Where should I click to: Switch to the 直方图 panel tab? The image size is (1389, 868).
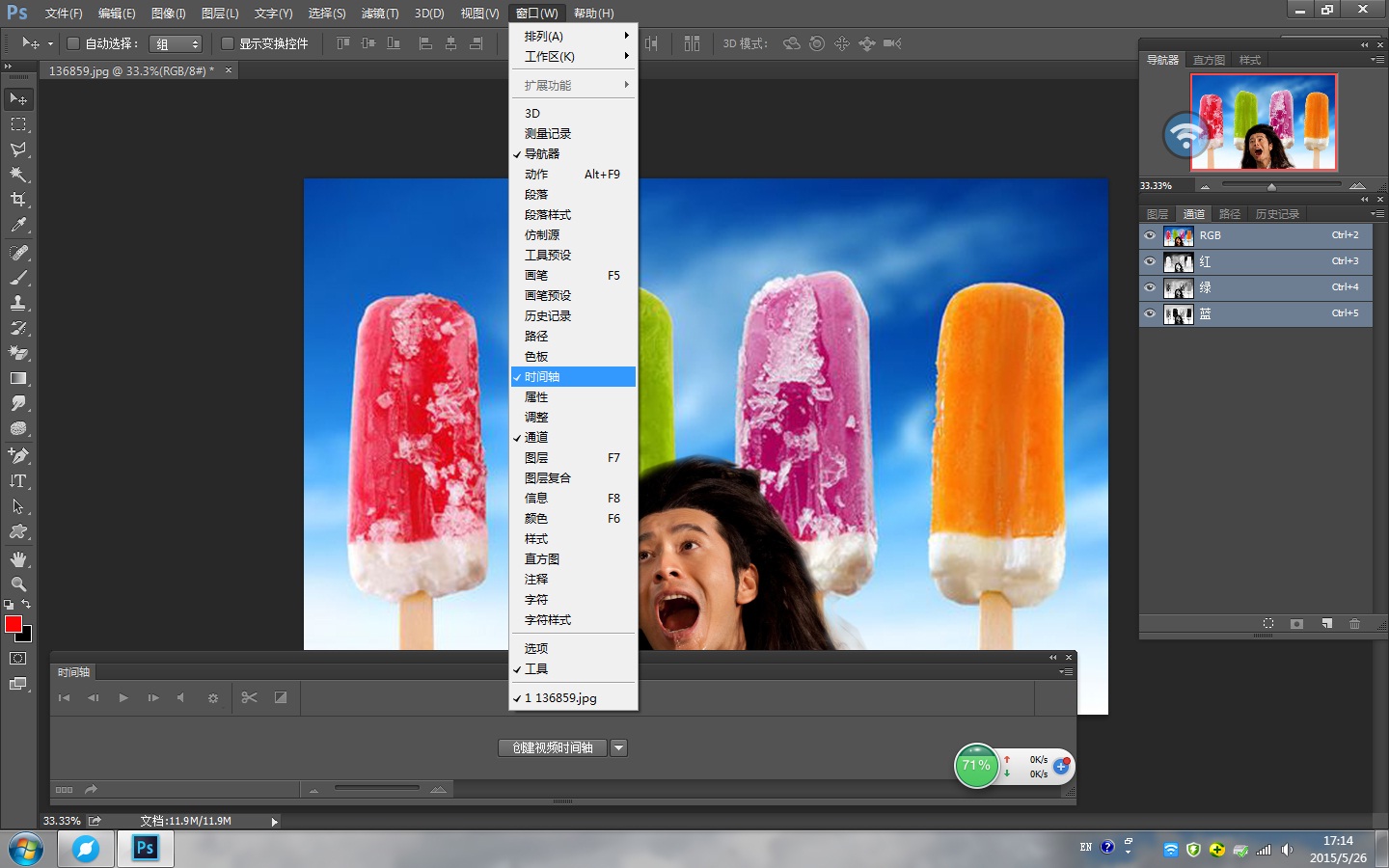tap(1210, 60)
